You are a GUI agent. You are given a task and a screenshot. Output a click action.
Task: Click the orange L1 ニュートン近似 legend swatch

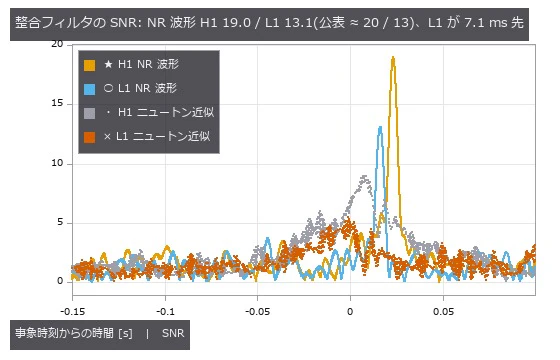89,137
